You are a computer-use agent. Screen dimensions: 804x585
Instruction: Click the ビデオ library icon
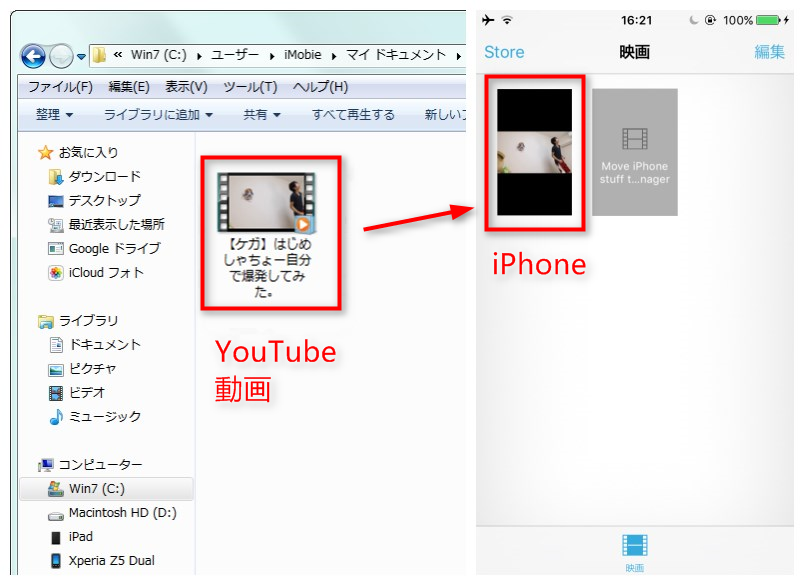[x=55, y=393]
